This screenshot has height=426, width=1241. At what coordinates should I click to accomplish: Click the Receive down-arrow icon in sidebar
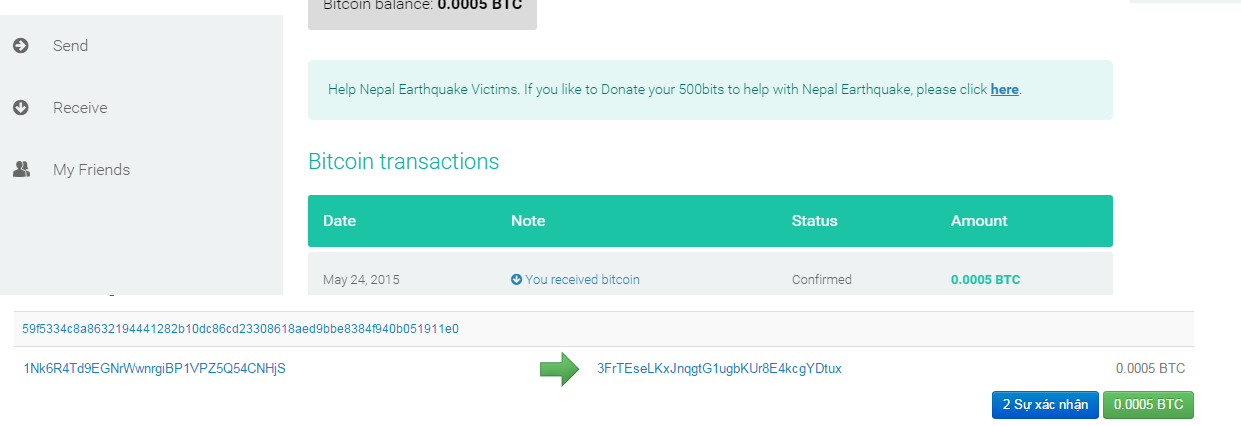click(21, 108)
